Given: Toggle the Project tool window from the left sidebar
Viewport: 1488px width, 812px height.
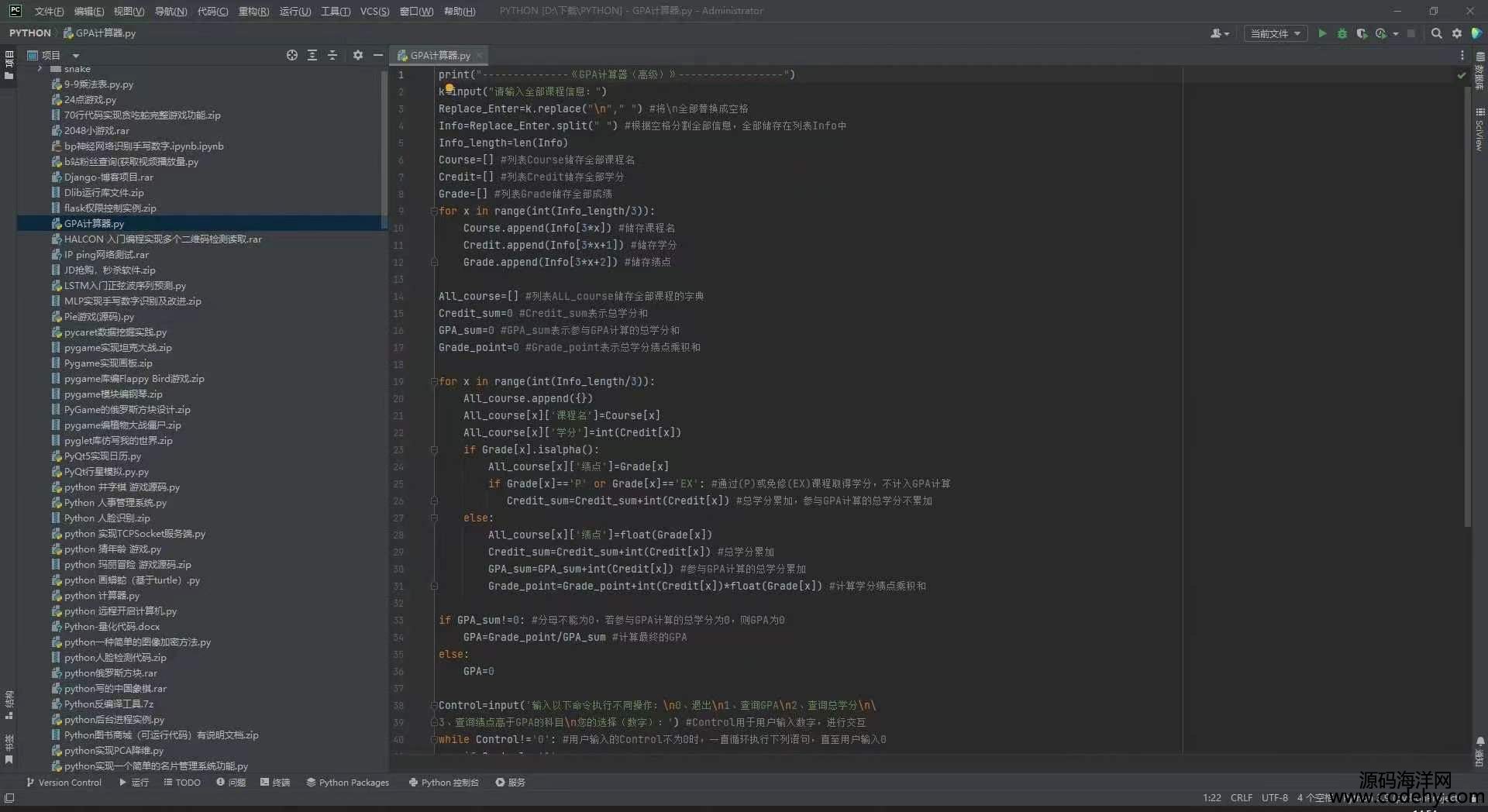Looking at the screenshot, I should [9, 65].
